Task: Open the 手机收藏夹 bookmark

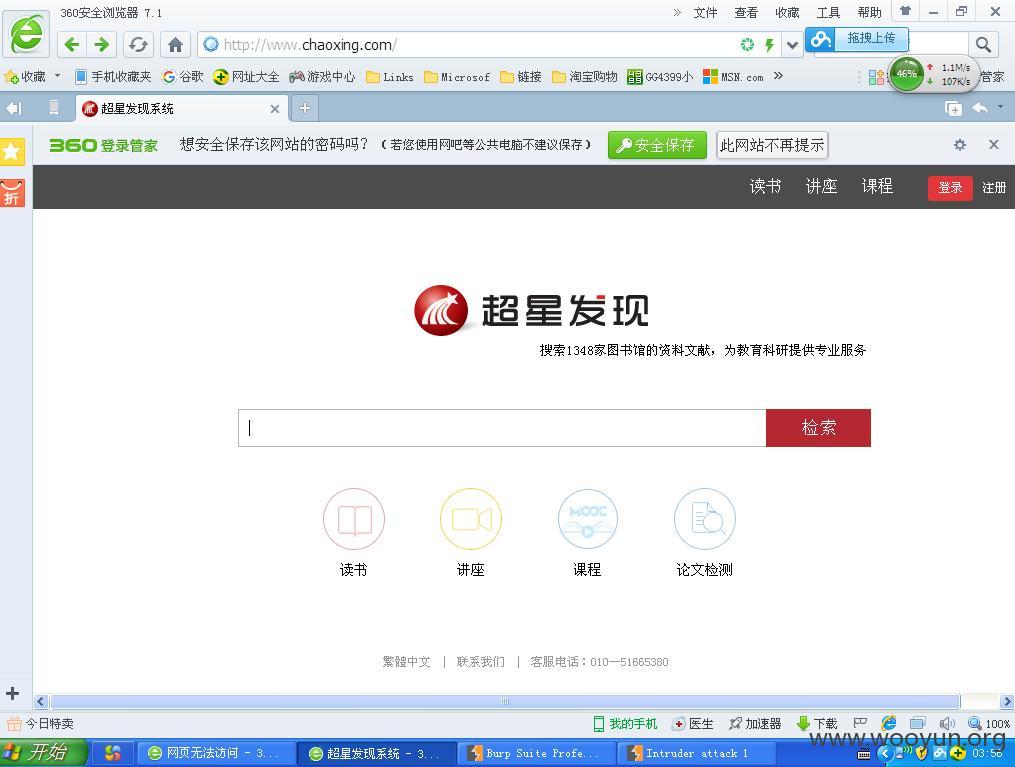Action: point(113,76)
